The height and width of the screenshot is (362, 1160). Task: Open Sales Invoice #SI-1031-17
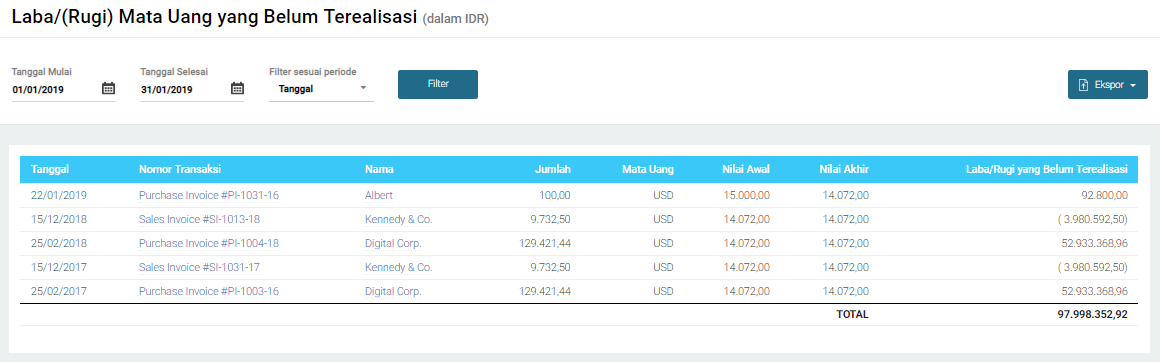[x=200, y=267]
